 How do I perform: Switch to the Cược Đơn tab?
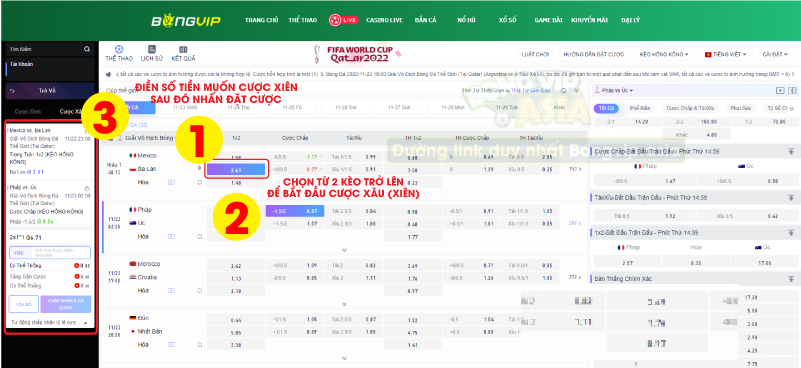pyautogui.click(x=28, y=111)
